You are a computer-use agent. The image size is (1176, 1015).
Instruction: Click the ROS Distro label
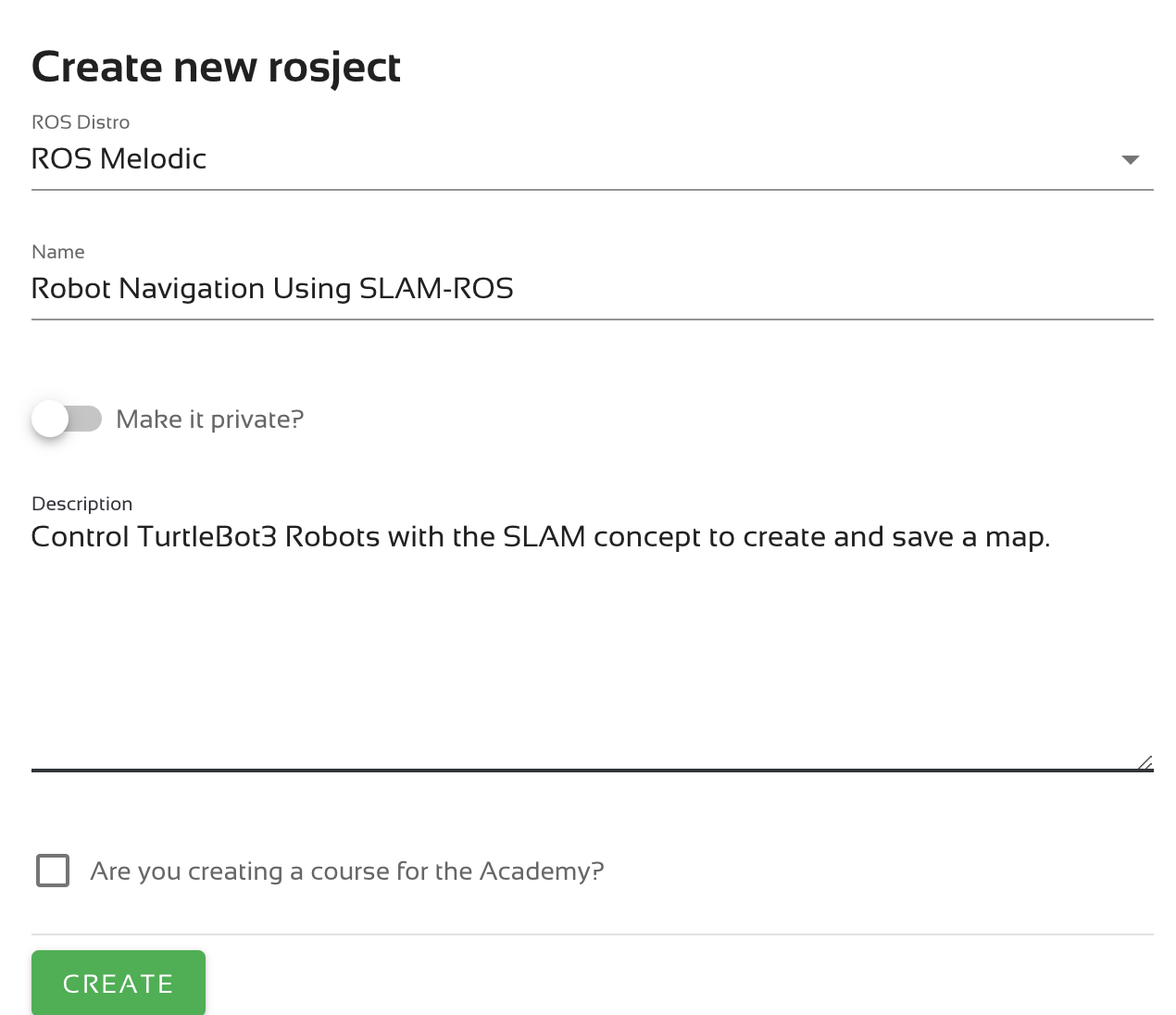[81, 121]
